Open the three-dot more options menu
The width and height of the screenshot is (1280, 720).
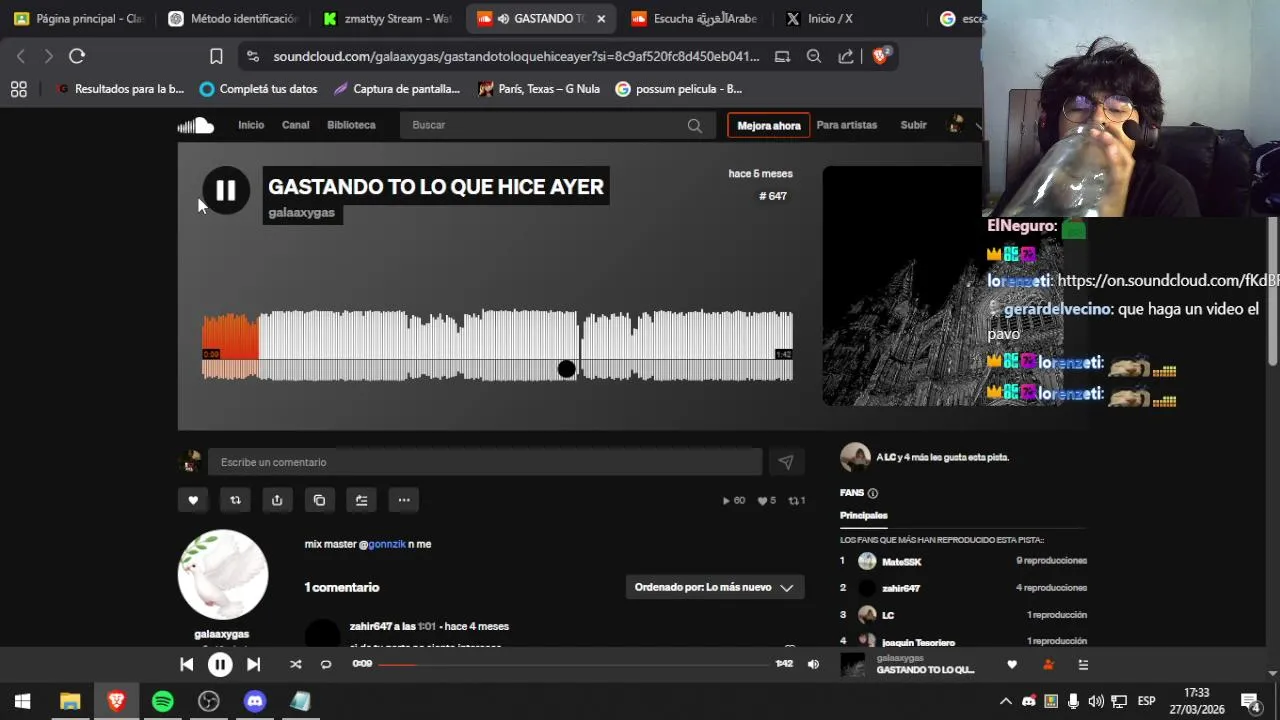(404, 500)
